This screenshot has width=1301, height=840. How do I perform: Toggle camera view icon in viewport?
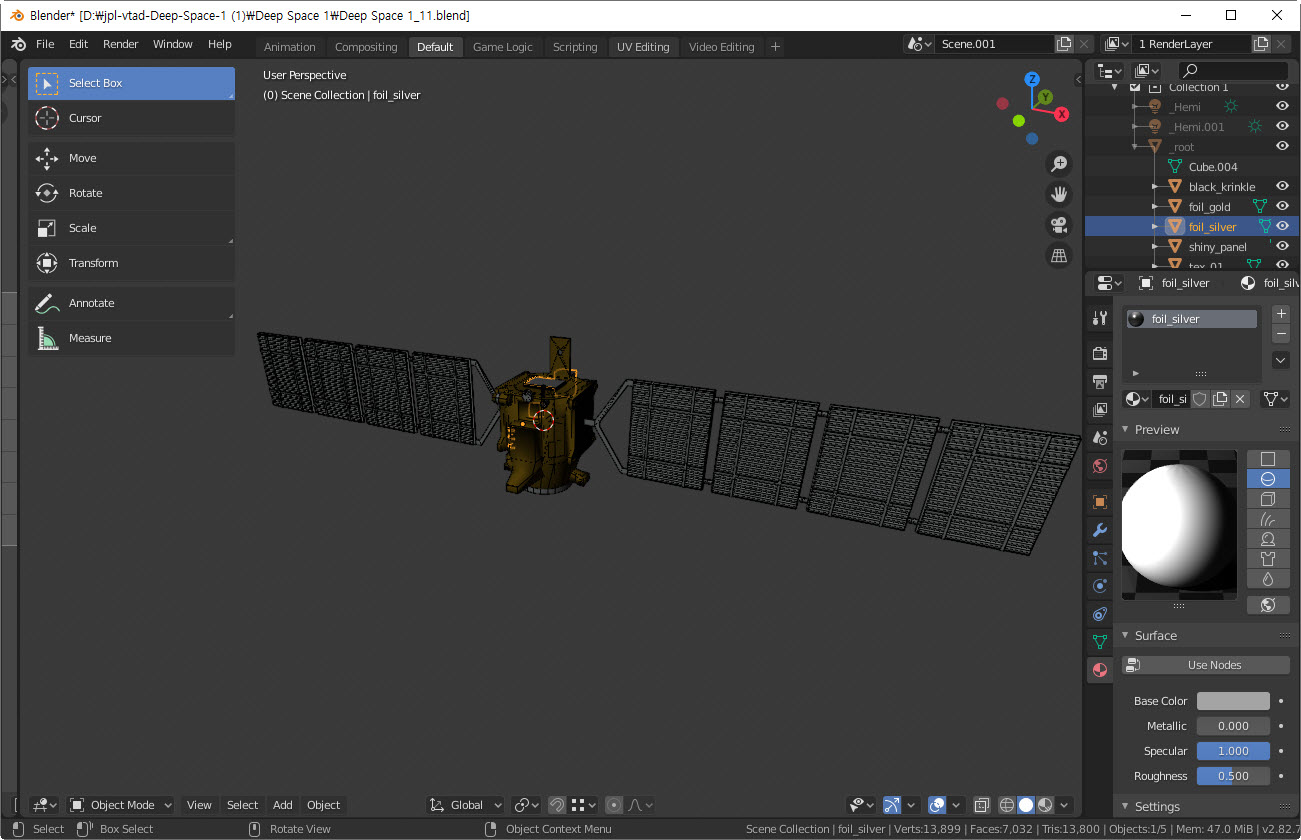[1058, 224]
